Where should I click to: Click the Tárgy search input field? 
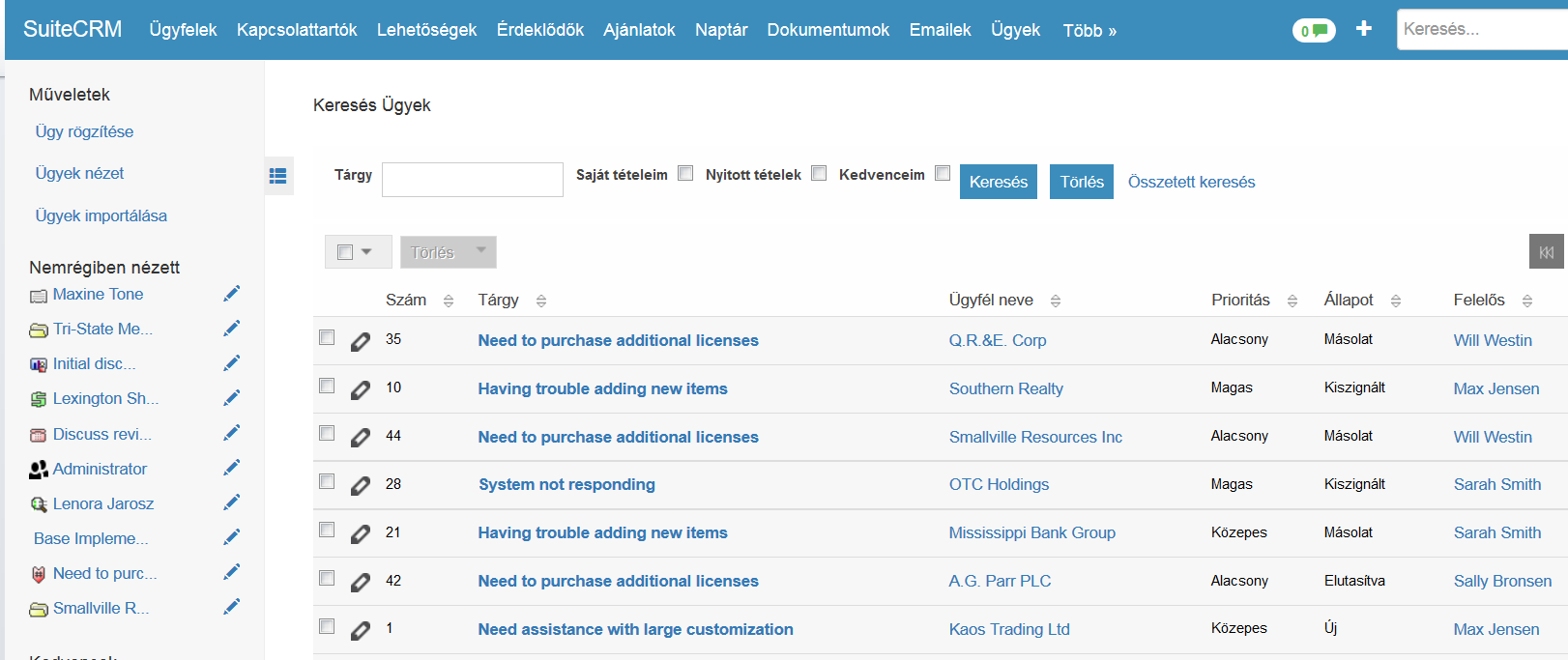472,180
